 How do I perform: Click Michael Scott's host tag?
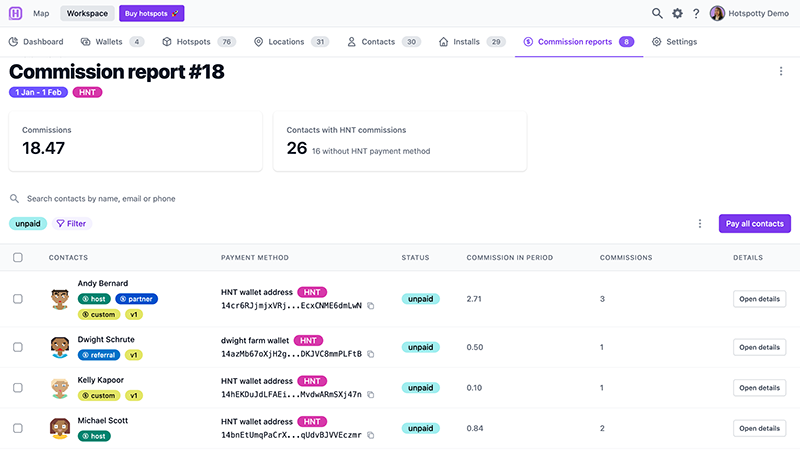tap(94, 436)
